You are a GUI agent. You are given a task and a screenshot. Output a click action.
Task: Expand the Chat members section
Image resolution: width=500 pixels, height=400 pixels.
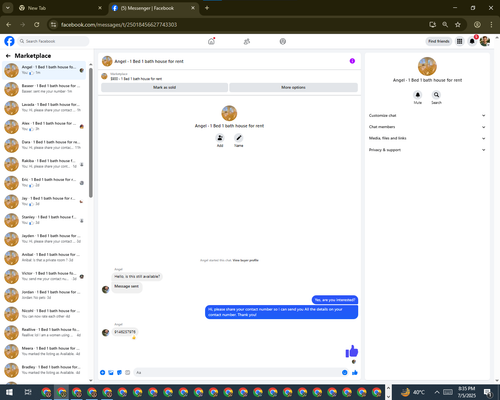pos(427,127)
